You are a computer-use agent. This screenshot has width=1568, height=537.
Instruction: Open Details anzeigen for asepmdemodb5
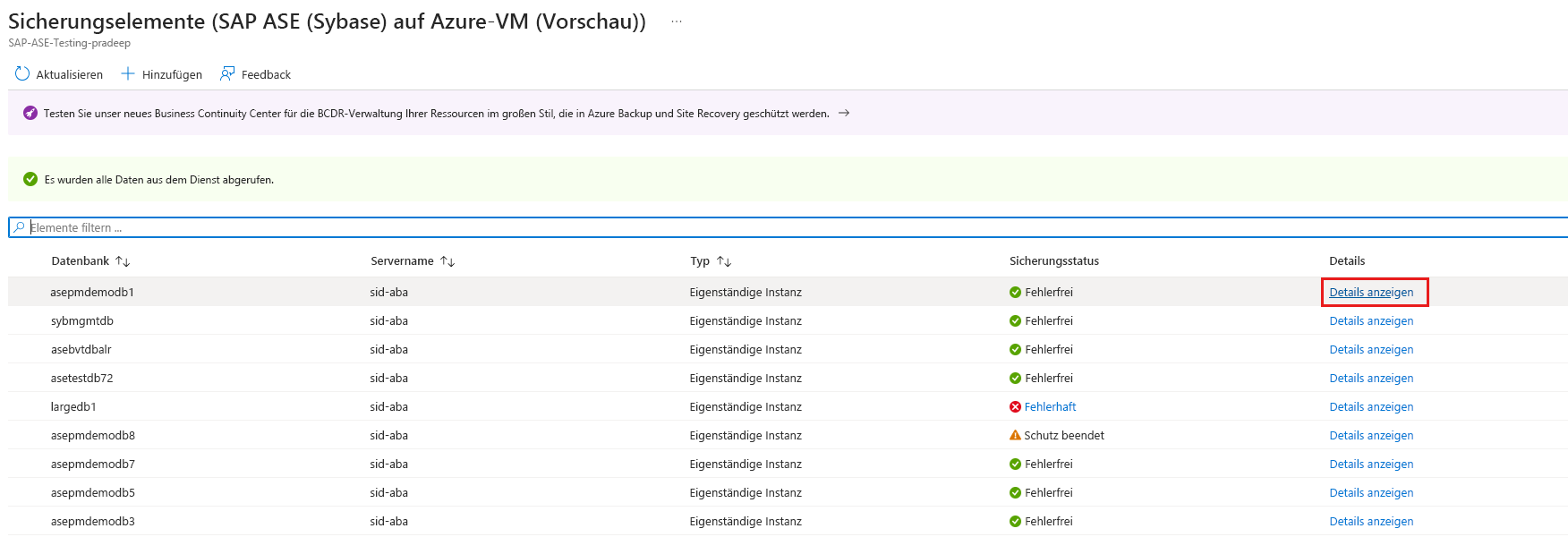[1371, 492]
